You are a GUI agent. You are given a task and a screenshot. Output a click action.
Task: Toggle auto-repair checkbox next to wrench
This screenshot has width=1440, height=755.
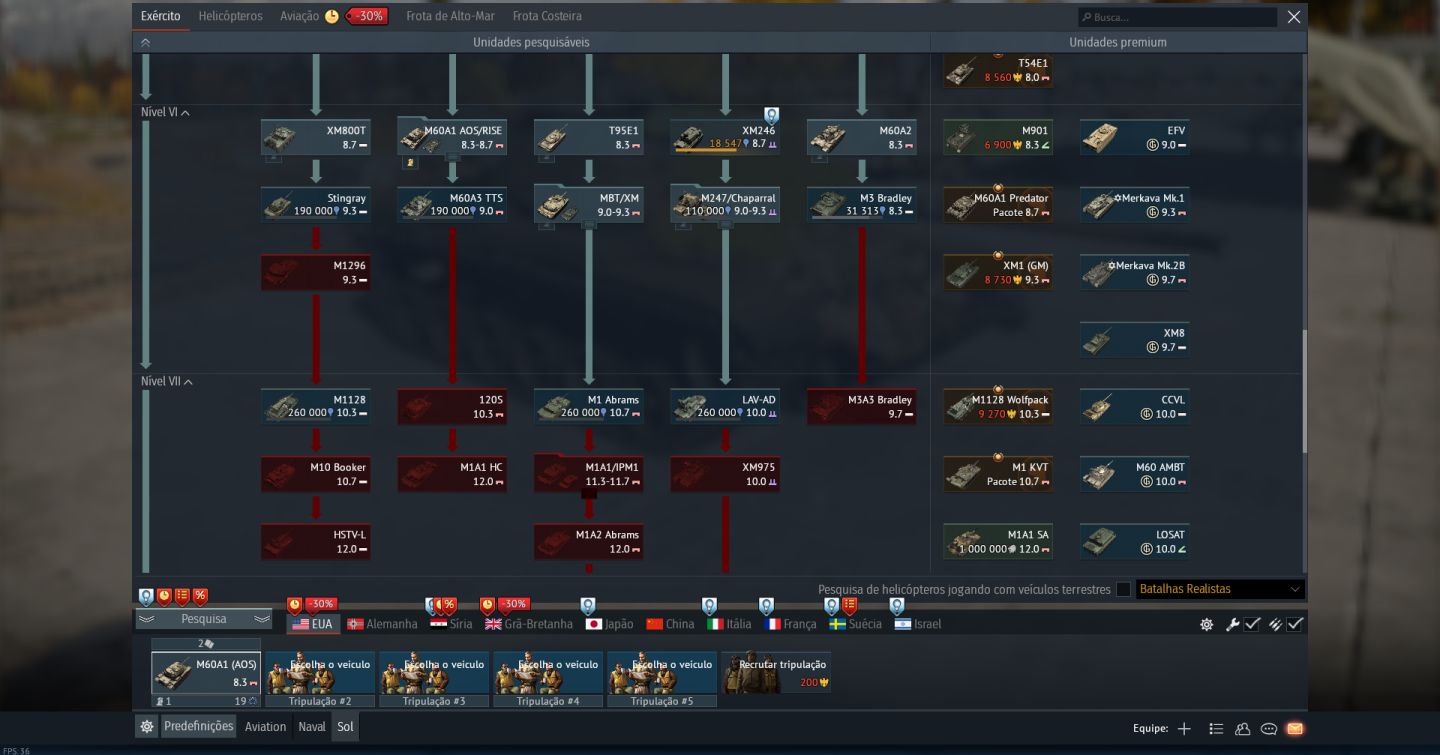click(1252, 624)
